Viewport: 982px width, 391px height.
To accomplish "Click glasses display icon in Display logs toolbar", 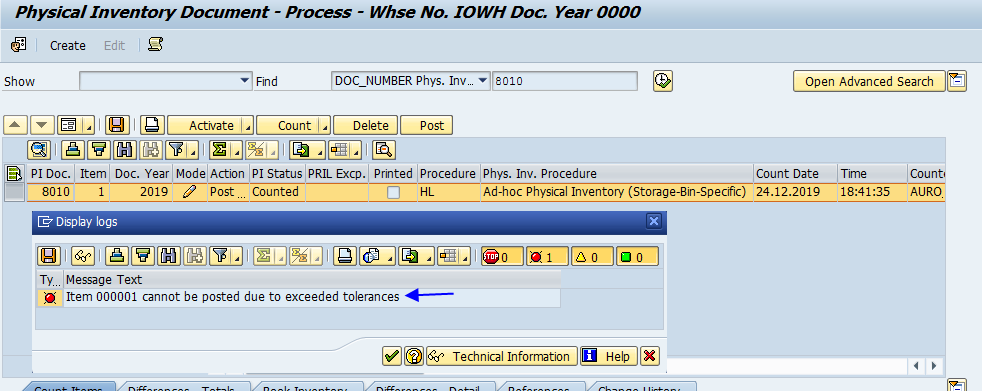I will click(x=83, y=256).
